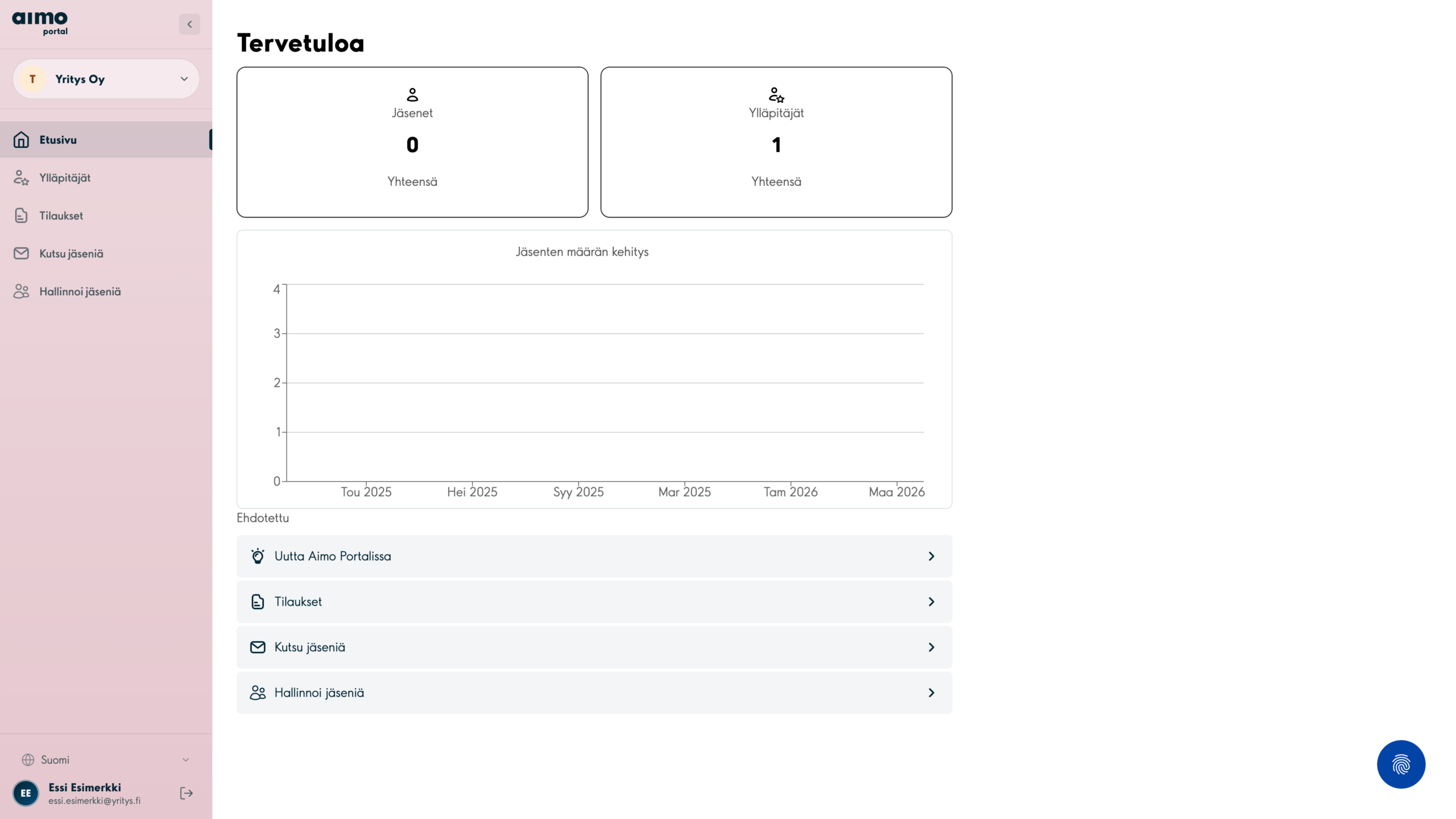Click the logout icon next to Essi Esimerkki
The image size is (1456, 819).
tap(186, 793)
